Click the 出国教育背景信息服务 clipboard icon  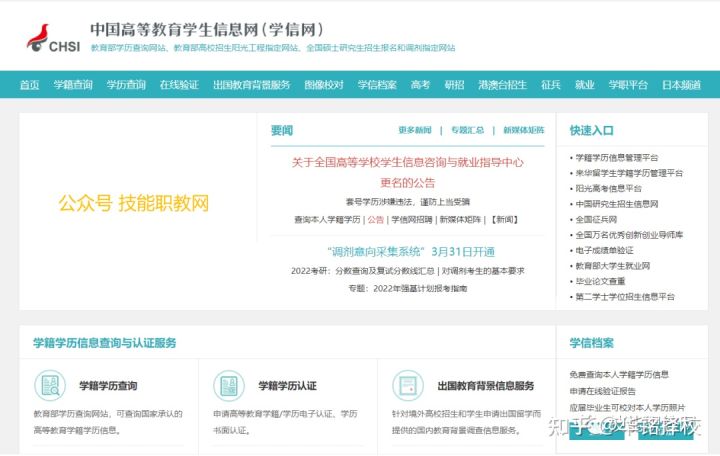[407, 385]
